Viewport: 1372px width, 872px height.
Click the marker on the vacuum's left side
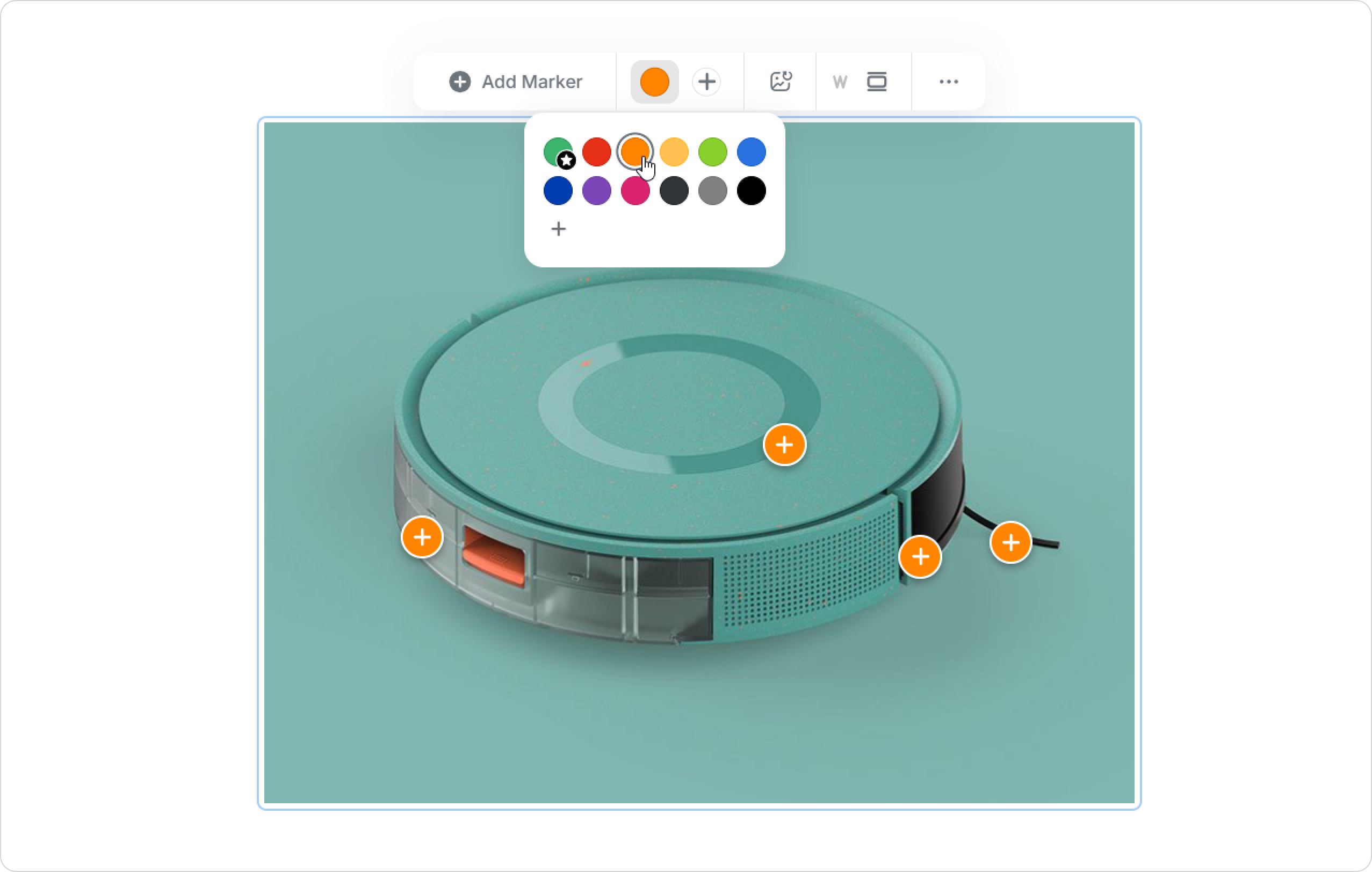[x=422, y=537]
